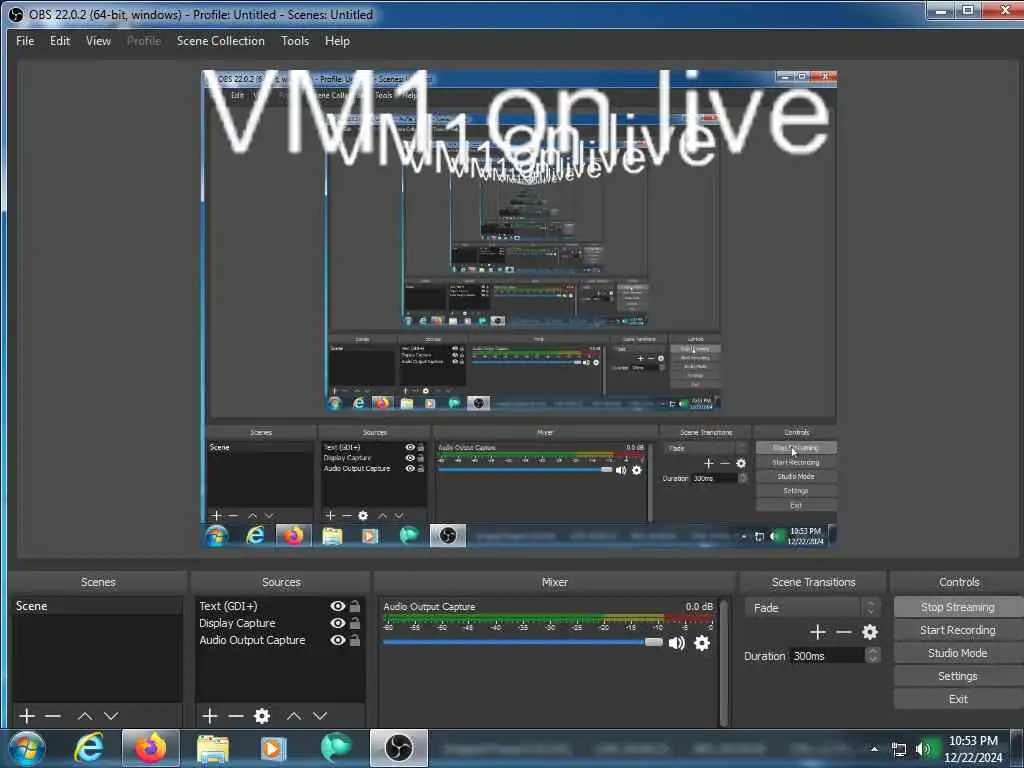
Task: Toggle visibility of Display Capture source
Action: pos(338,623)
